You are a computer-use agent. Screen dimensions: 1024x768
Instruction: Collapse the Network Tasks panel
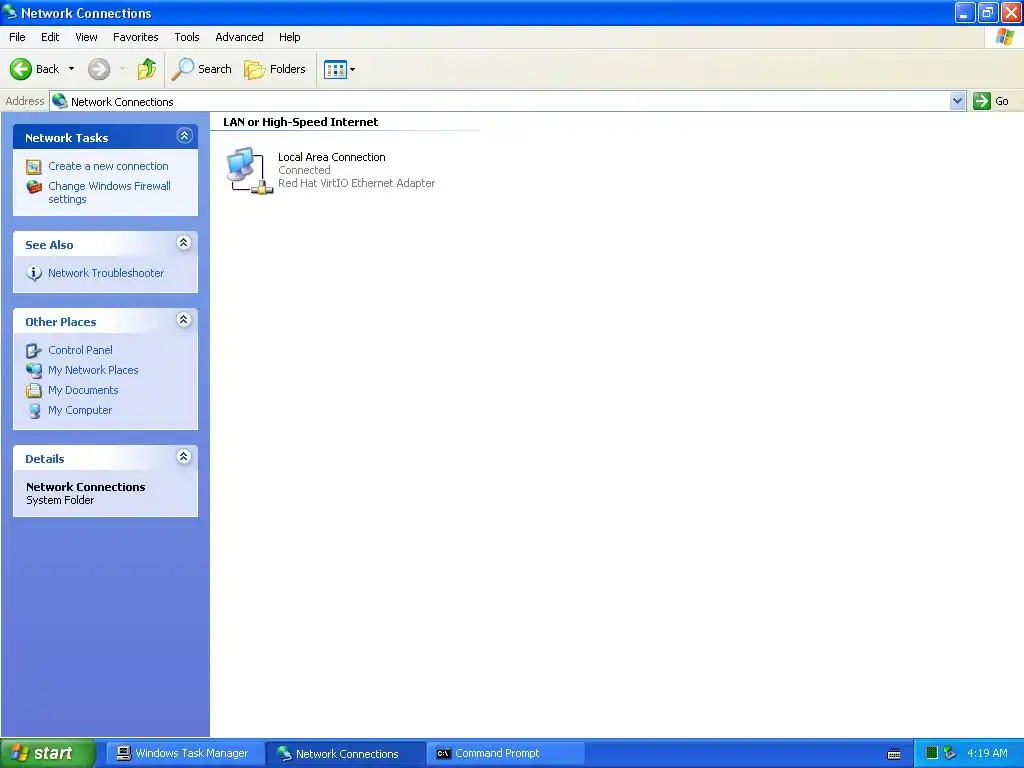pos(184,136)
